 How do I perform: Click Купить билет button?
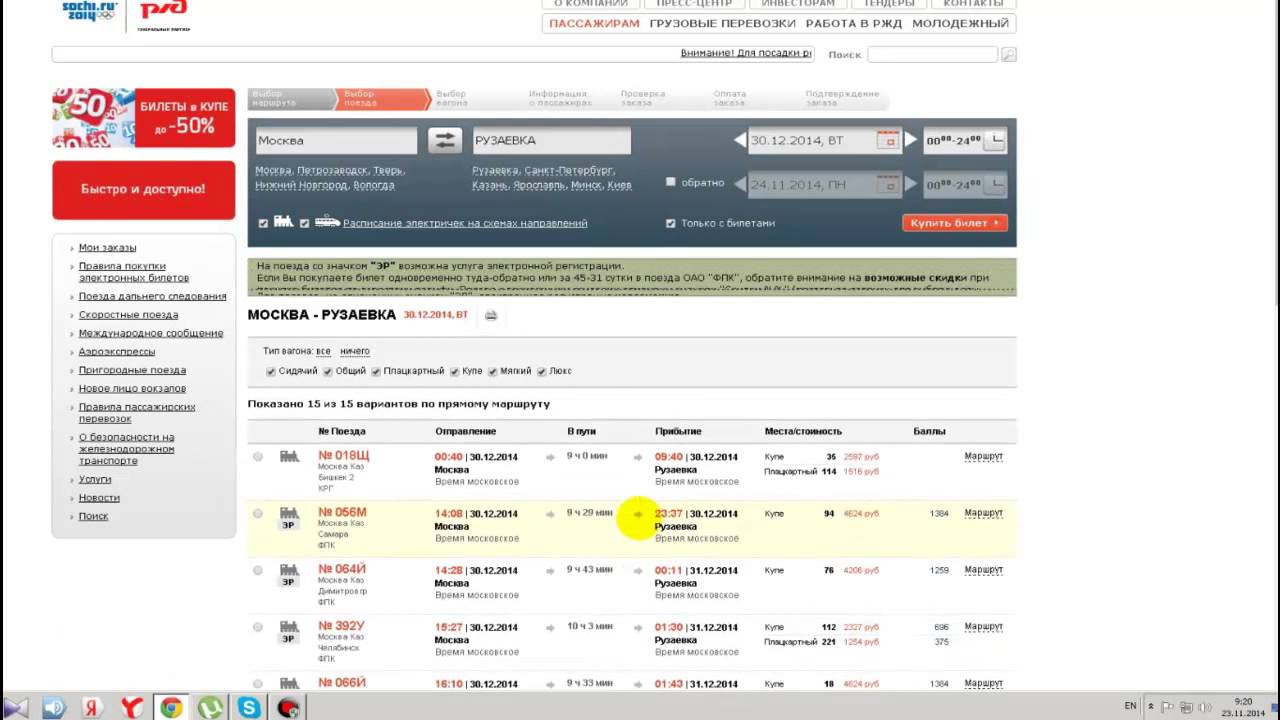click(x=954, y=223)
